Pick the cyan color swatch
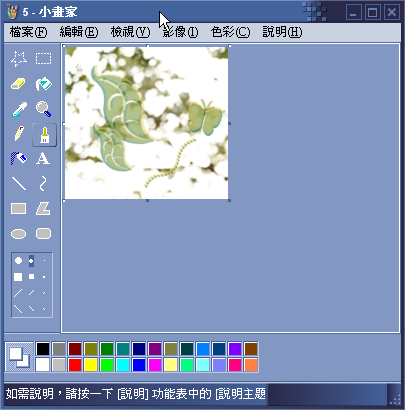The image size is (405, 410). pos(123,365)
